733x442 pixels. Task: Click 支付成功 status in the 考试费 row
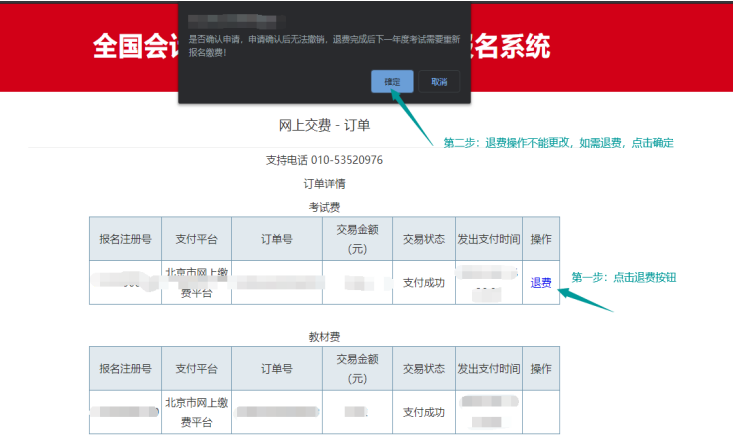point(423,283)
